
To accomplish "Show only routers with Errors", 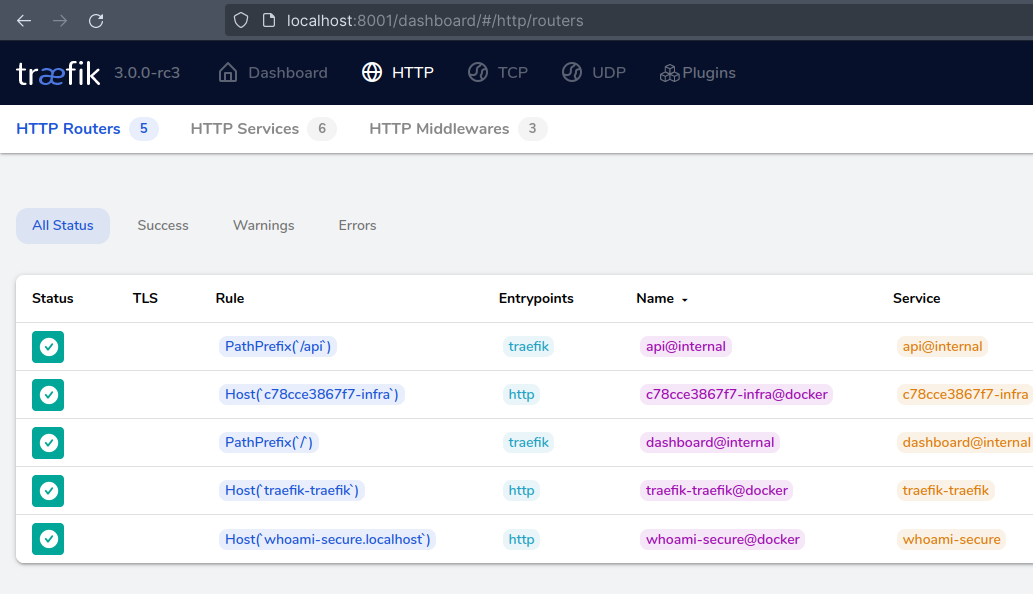I will (357, 226).
